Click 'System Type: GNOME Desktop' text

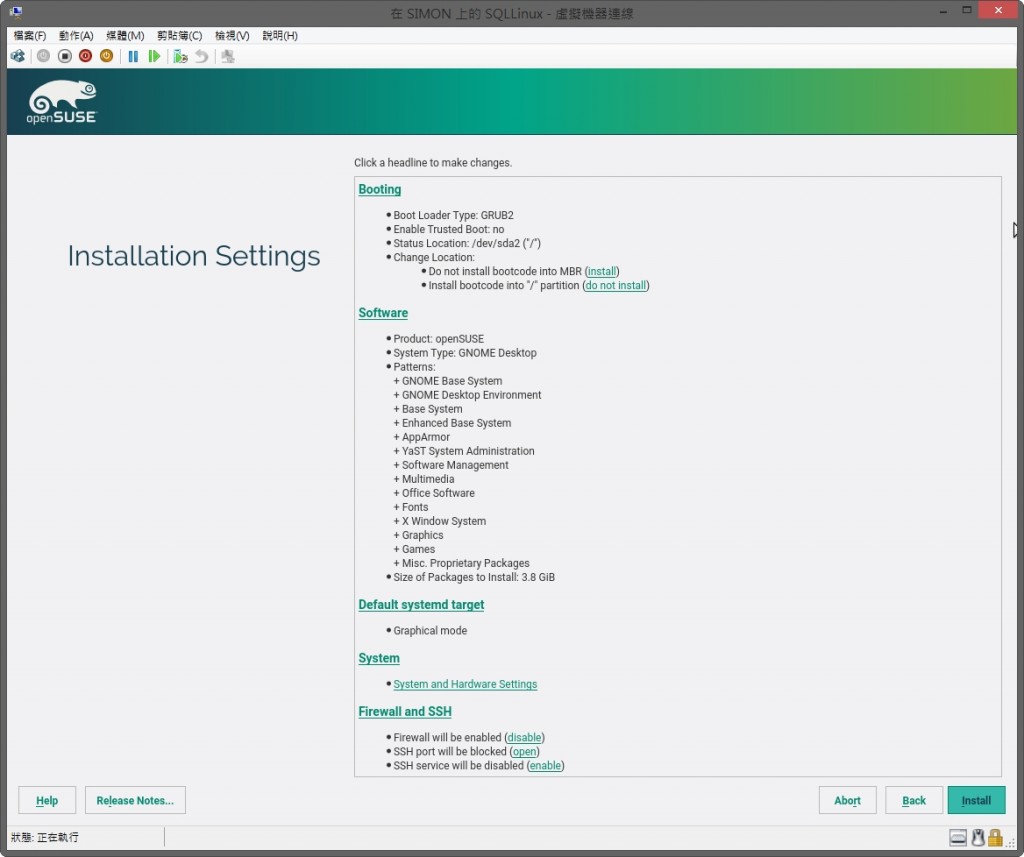pos(465,353)
